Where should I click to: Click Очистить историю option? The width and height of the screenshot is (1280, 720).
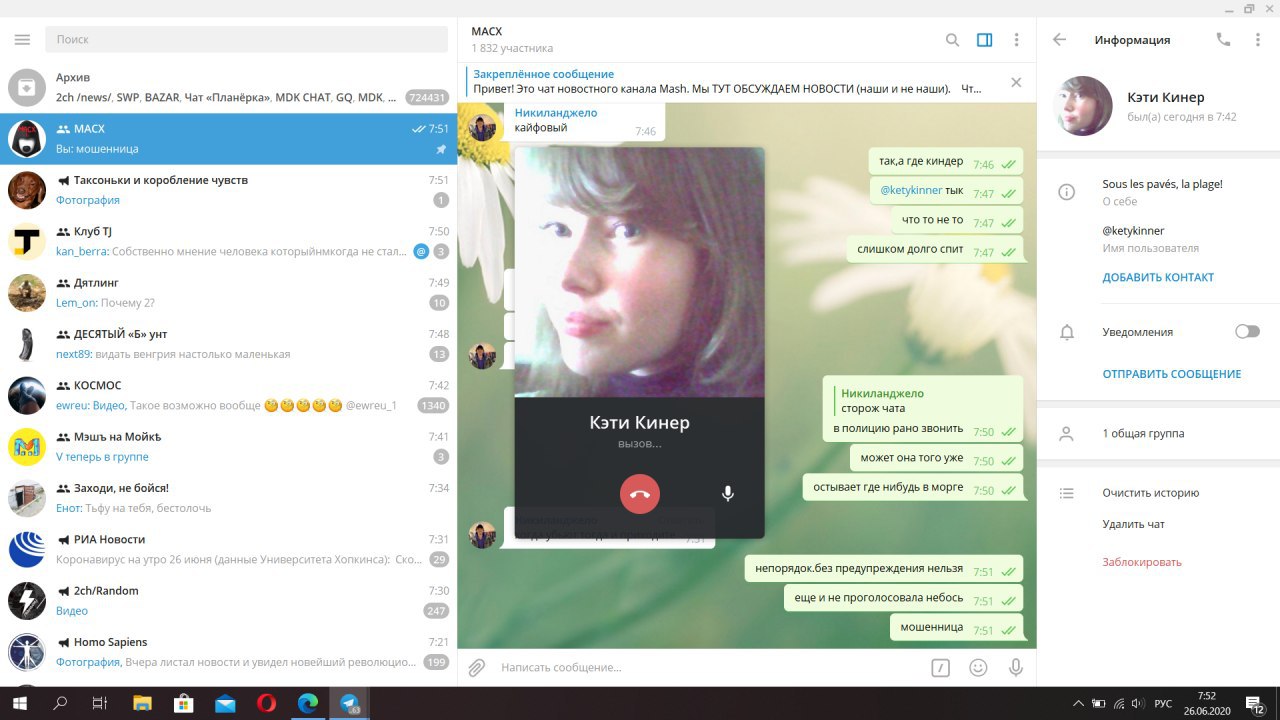click(1150, 493)
